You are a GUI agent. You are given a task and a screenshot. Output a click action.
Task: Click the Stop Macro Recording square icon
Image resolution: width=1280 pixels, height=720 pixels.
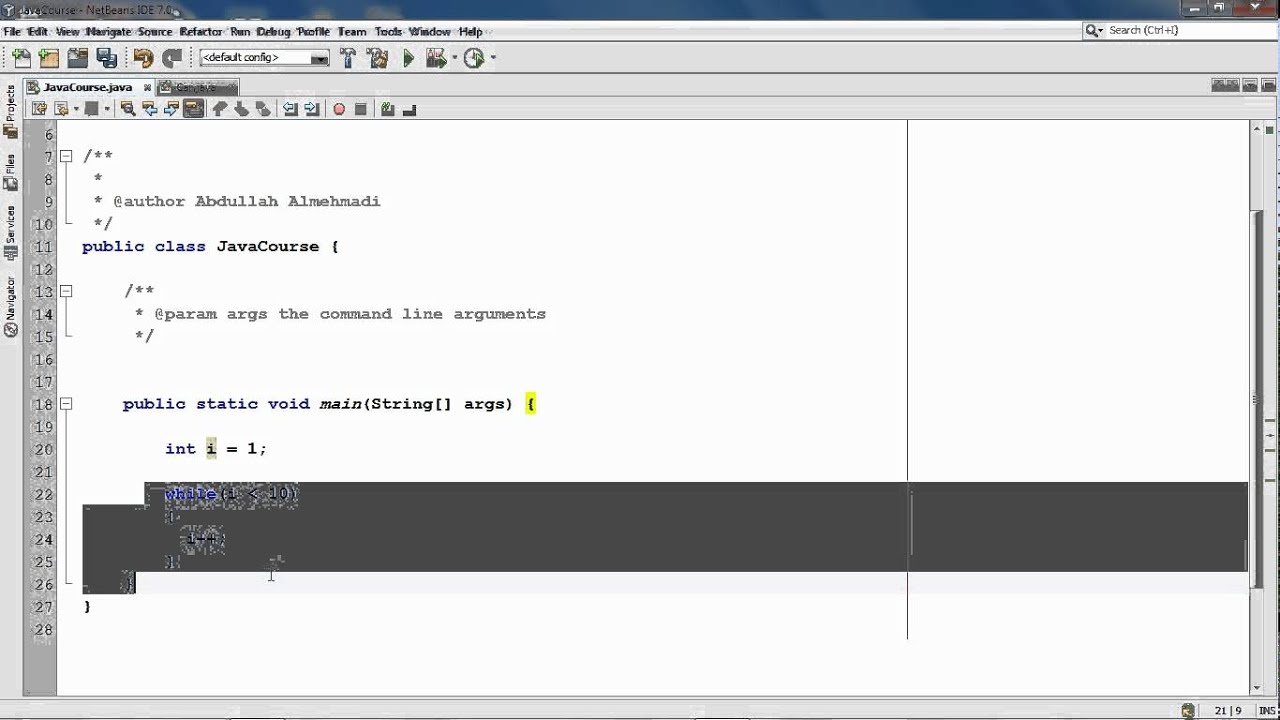tap(361, 109)
